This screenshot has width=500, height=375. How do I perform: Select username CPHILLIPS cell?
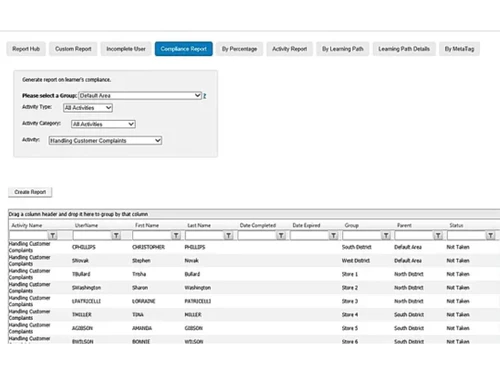pos(84,247)
